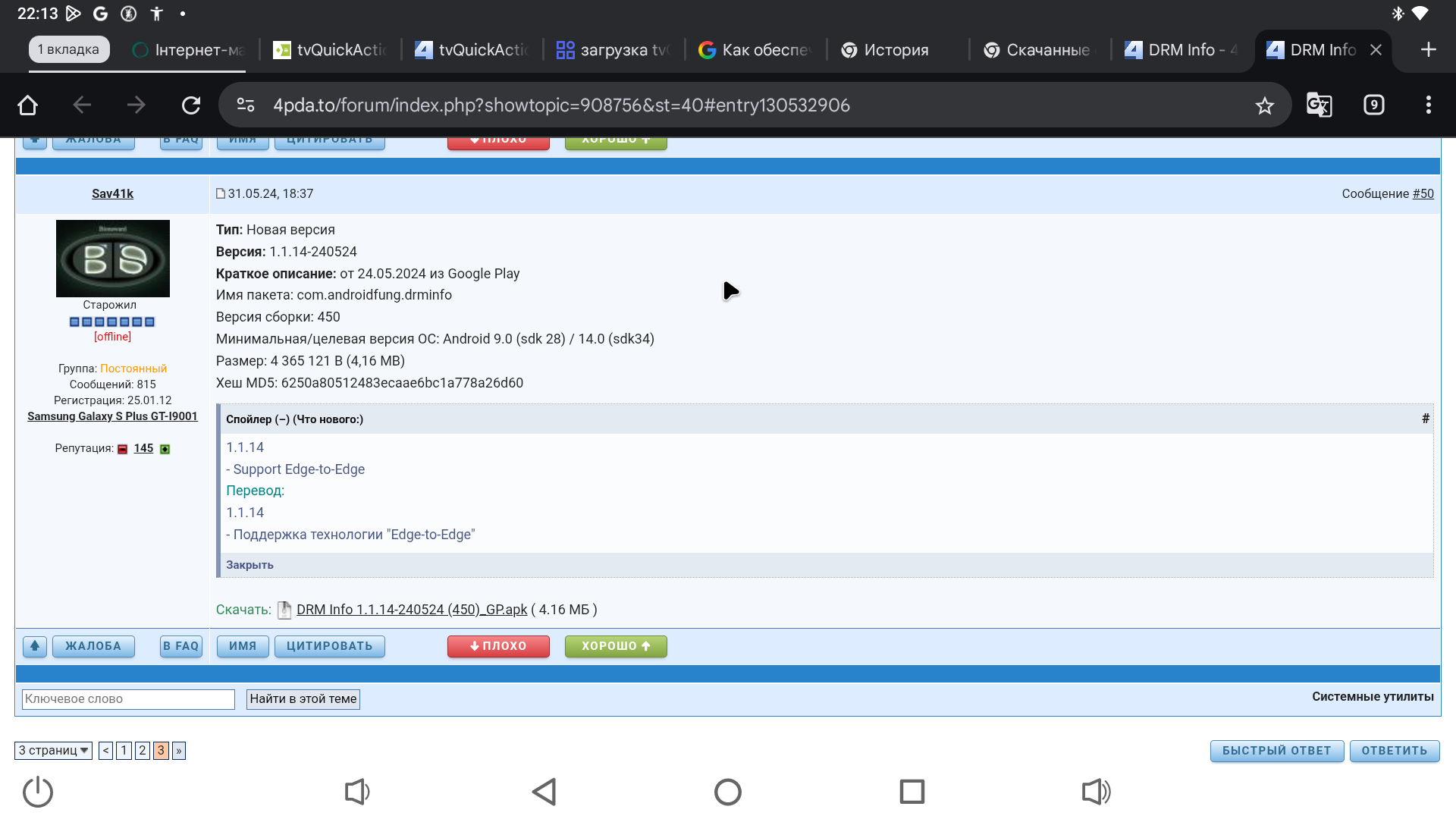
Task: Open the tab switcher showing 9 tabs
Action: tap(1373, 105)
